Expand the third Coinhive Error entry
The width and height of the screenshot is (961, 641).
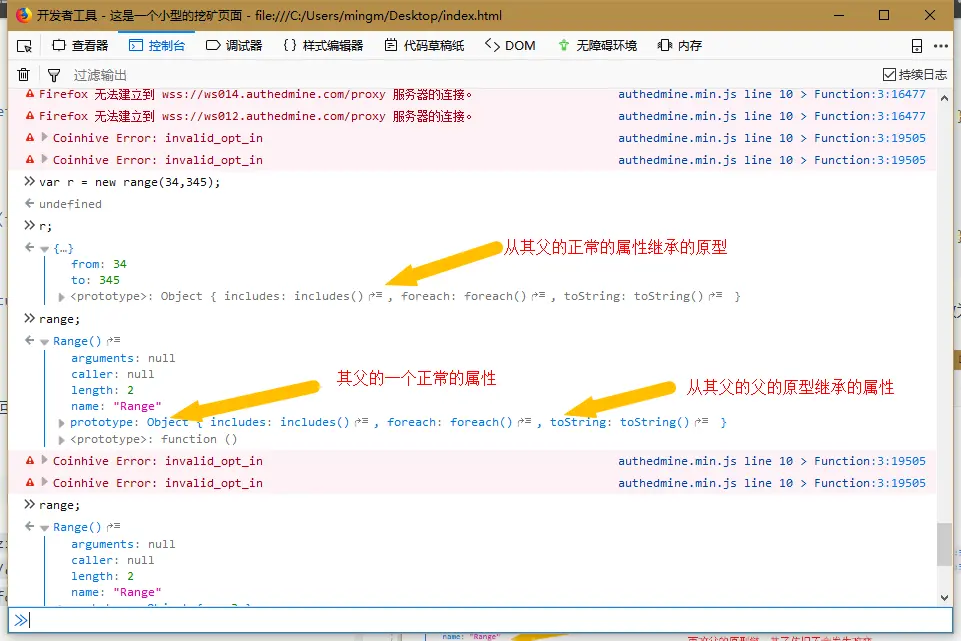coord(44,460)
